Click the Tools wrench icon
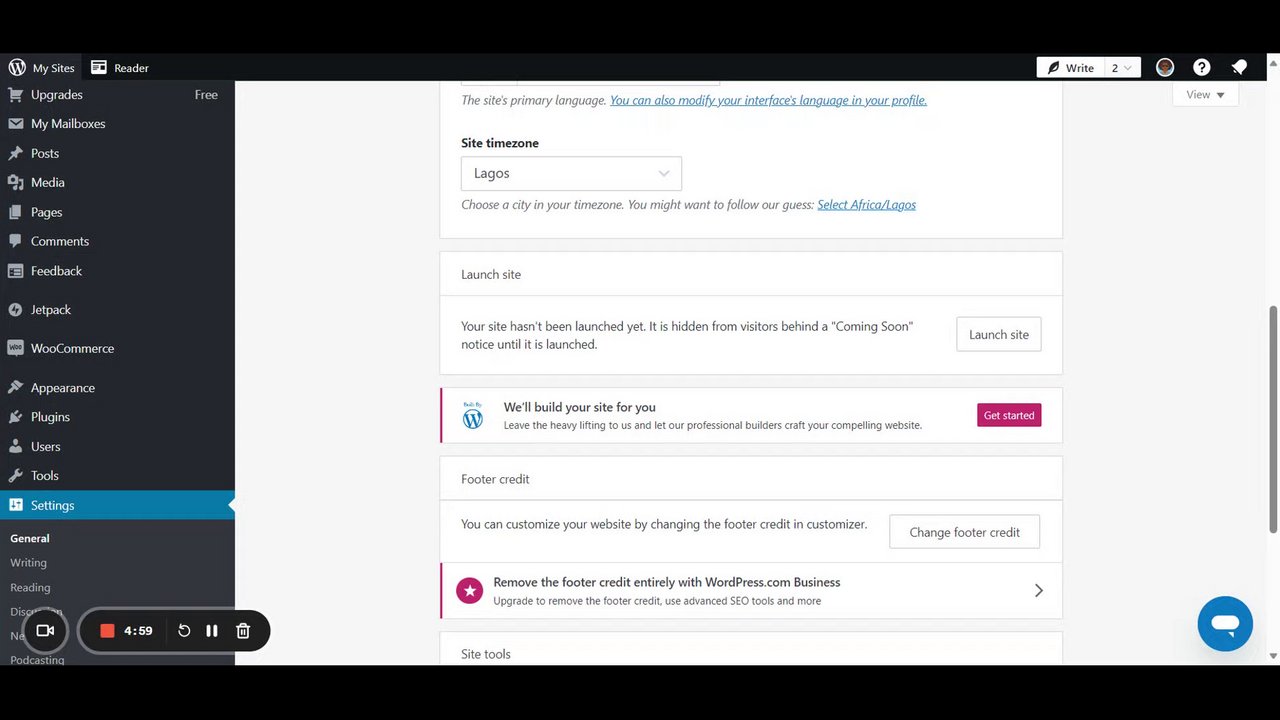This screenshot has width=1280, height=720. pyautogui.click(x=15, y=476)
